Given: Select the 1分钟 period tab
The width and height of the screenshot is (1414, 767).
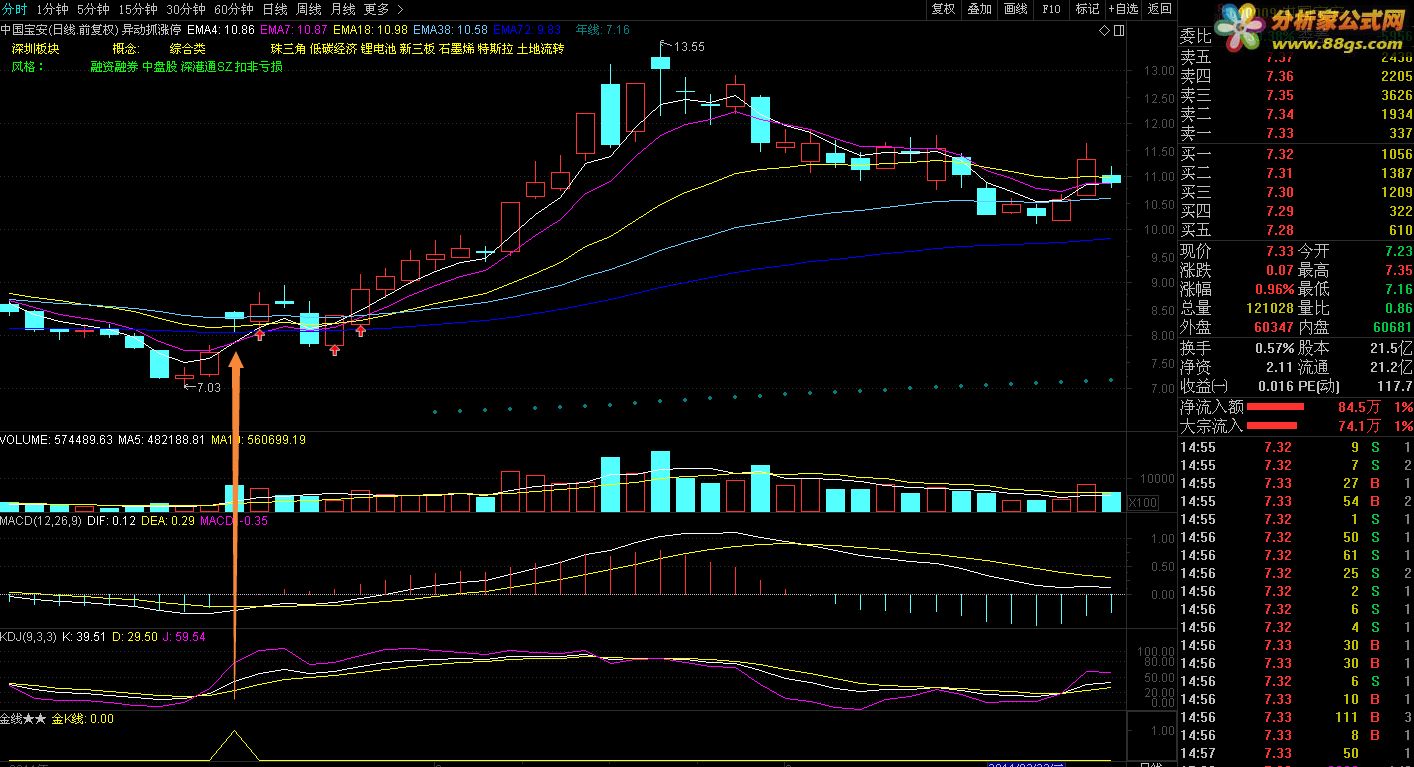Looking at the screenshot, I should 51,9.
